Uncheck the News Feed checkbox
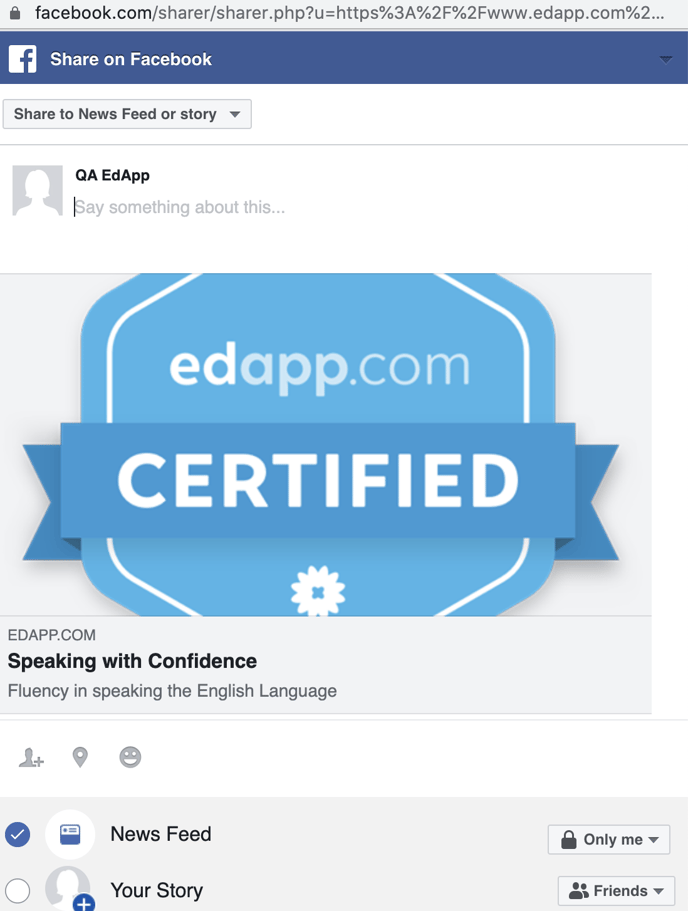Image resolution: width=688 pixels, height=911 pixels. coord(18,834)
